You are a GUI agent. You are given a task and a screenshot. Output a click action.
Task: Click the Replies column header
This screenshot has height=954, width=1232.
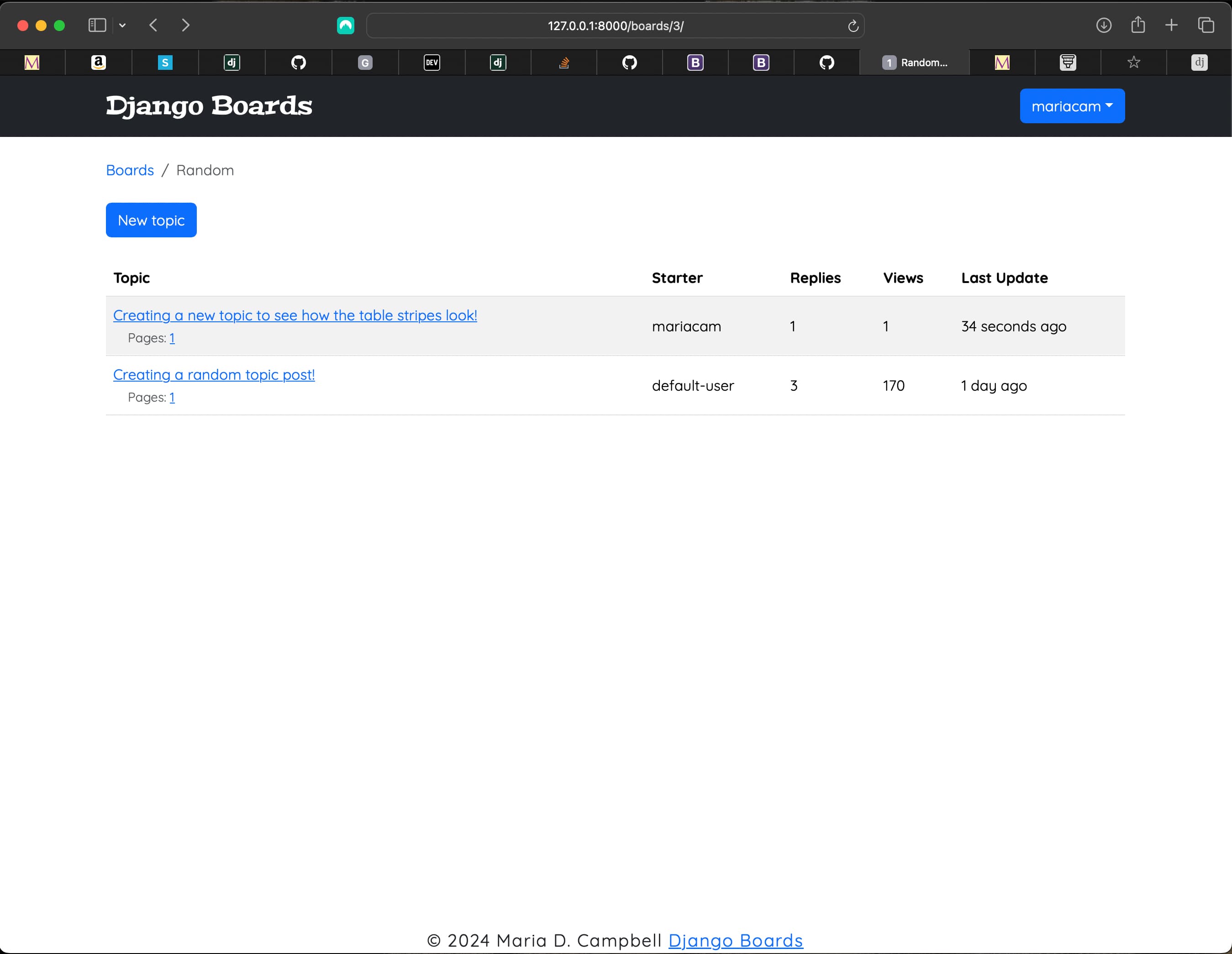(815, 278)
